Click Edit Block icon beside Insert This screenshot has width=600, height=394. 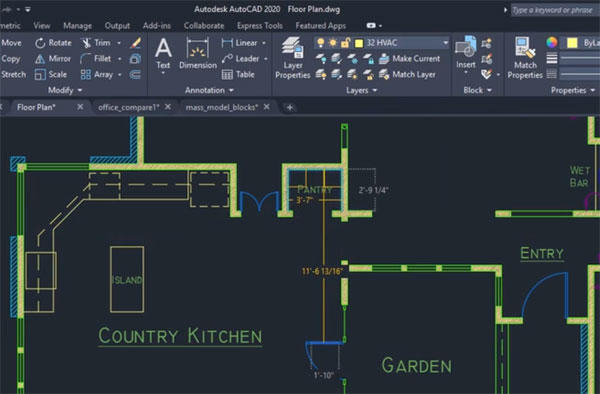pos(487,59)
